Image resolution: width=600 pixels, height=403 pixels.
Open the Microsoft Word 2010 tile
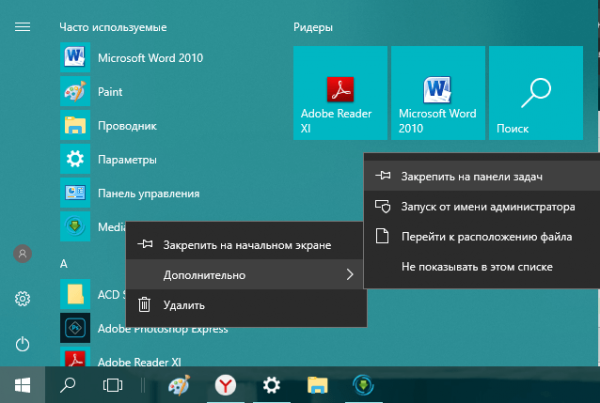click(x=438, y=93)
